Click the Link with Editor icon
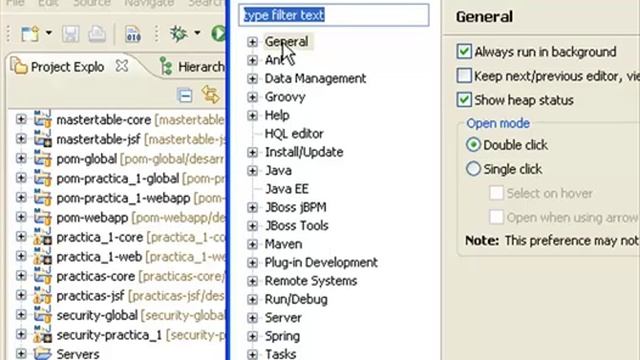 coord(210,95)
